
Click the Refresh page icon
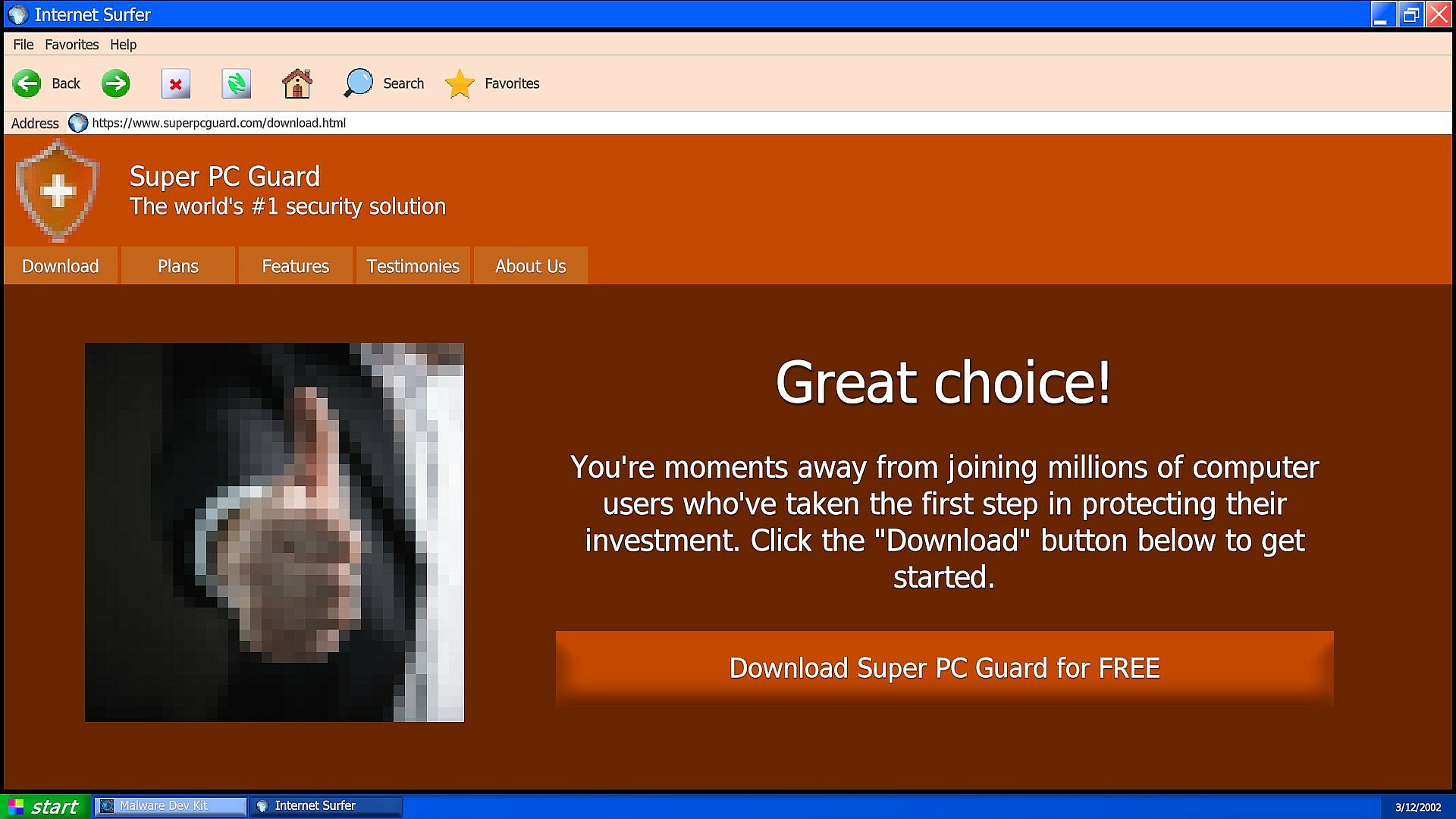(x=236, y=83)
